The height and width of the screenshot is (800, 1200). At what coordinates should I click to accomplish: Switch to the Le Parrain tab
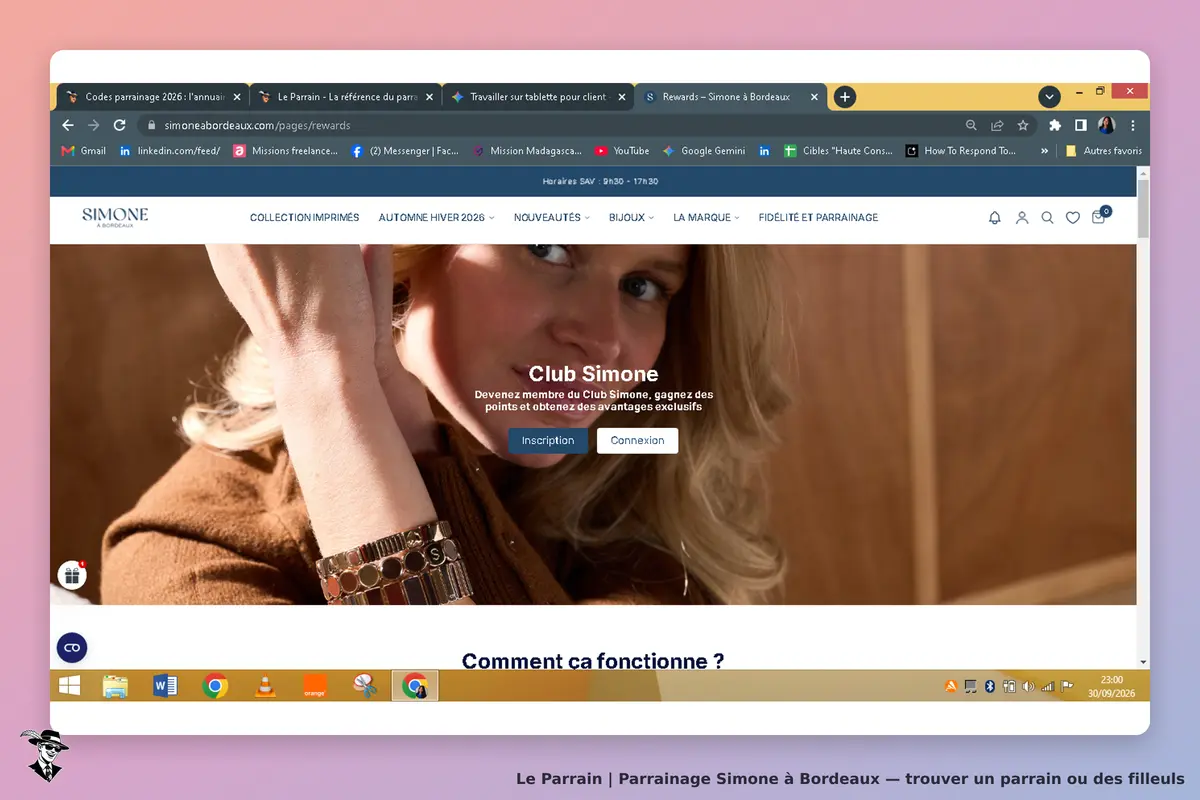click(x=345, y=97)
